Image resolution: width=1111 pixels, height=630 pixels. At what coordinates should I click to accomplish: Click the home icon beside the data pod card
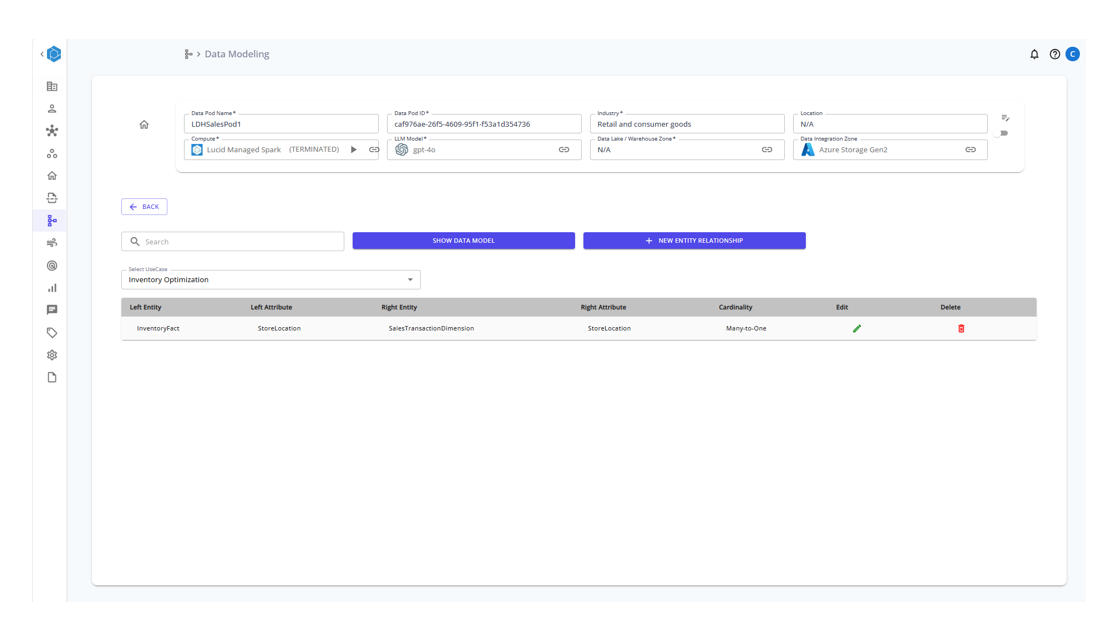click(x=144, y=125)
